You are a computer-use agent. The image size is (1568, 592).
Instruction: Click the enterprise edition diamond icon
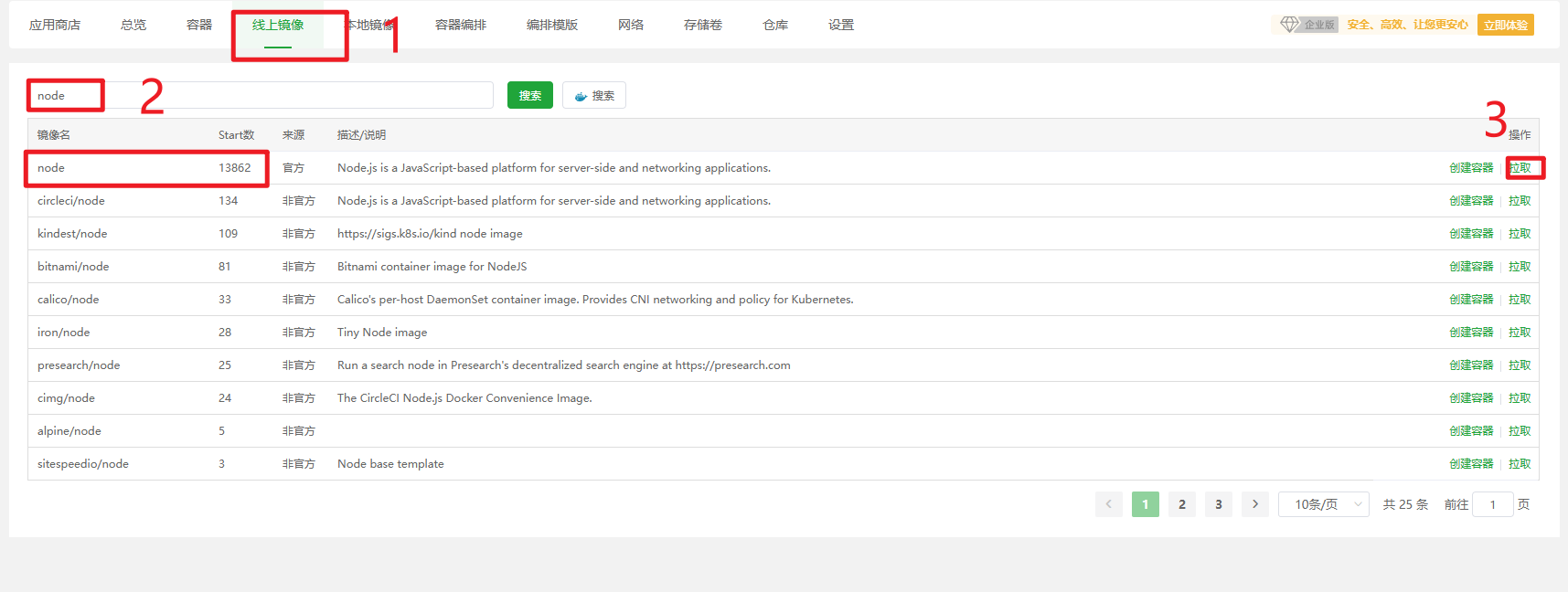[x=1289, y=25]
